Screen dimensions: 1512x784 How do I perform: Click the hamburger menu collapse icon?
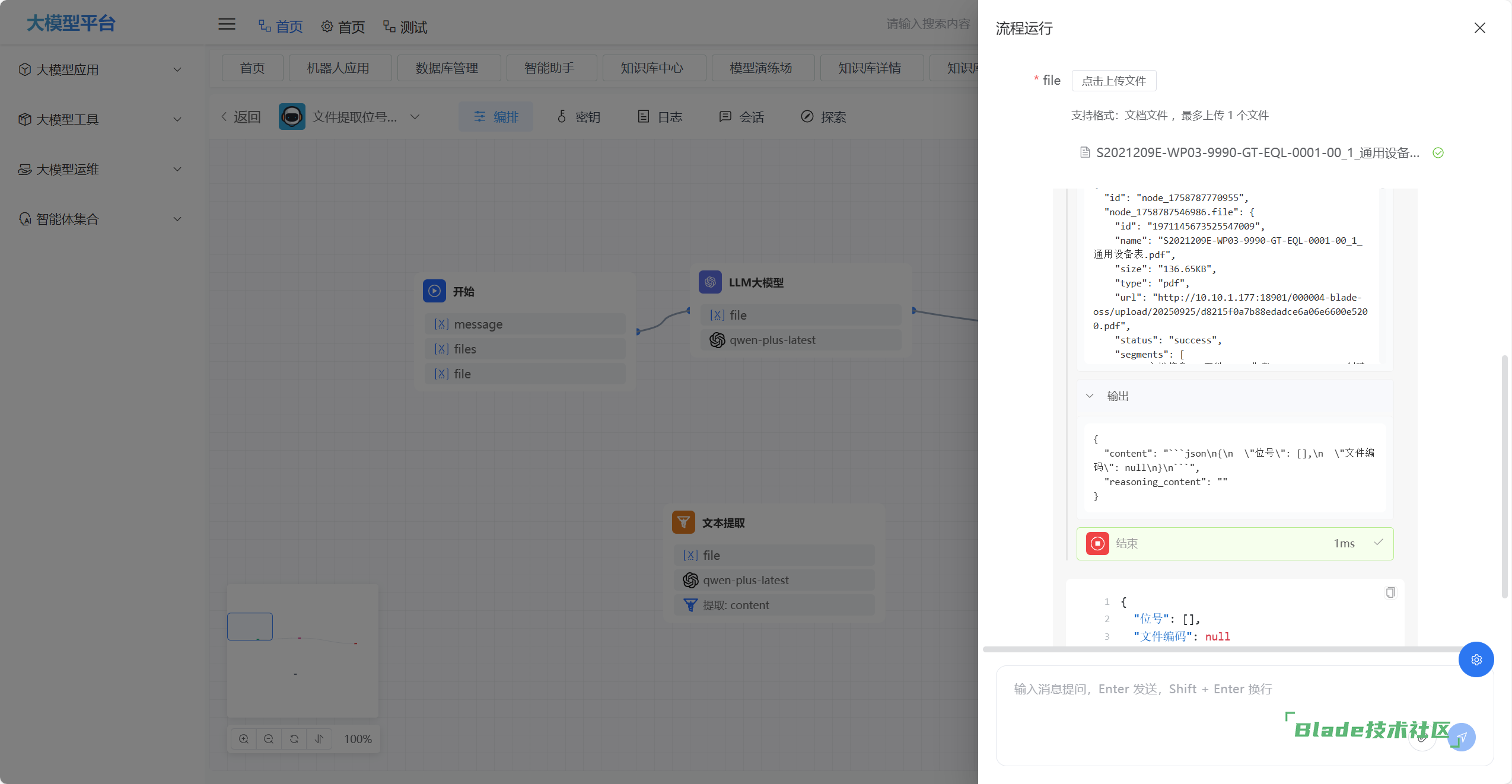point(227,24)
